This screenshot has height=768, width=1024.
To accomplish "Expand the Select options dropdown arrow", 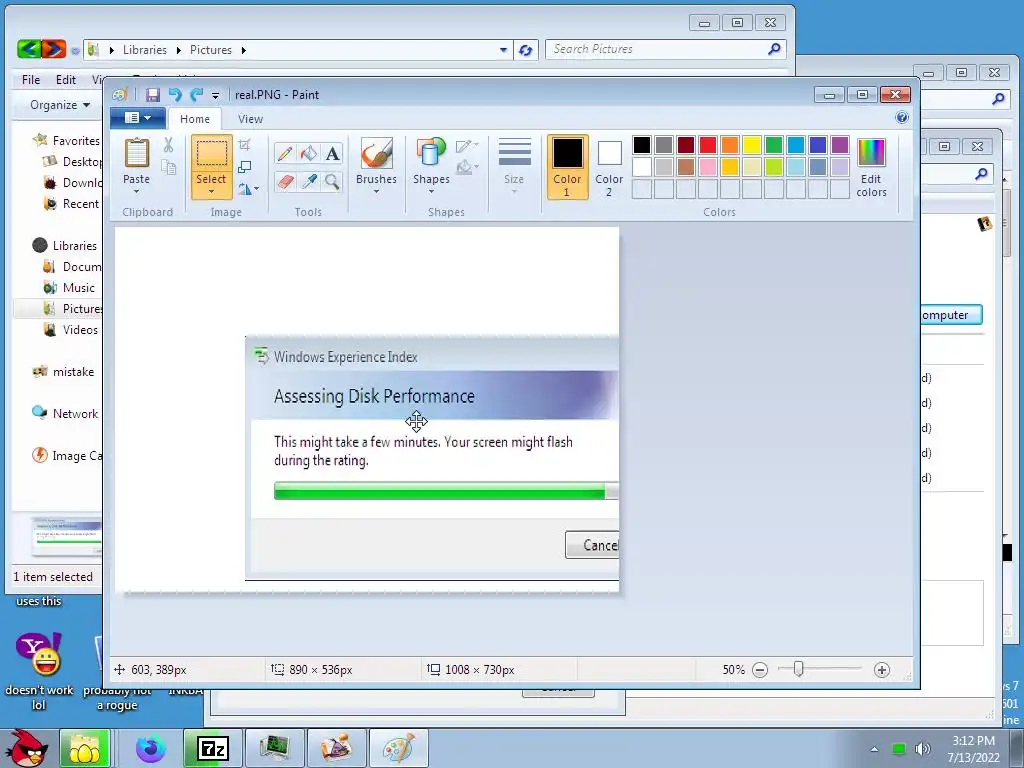I will (x=211, y=191).
